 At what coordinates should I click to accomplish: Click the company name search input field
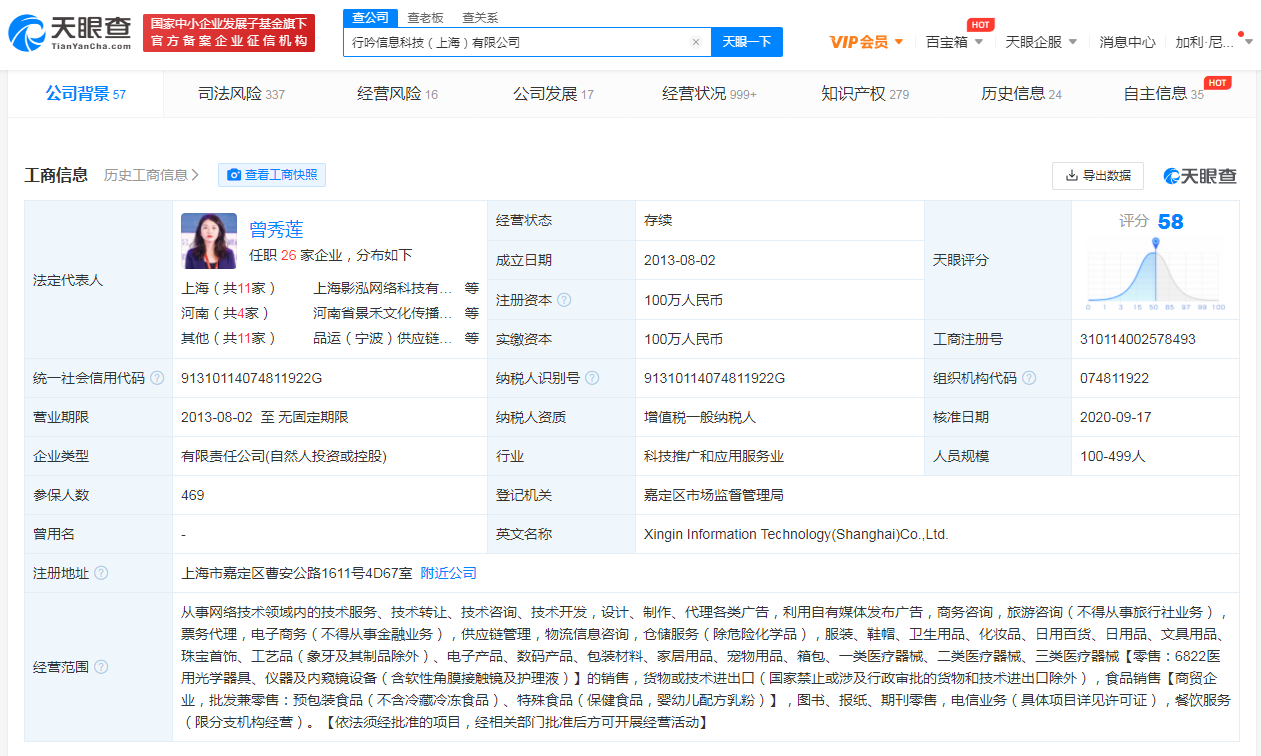[515, 42]
